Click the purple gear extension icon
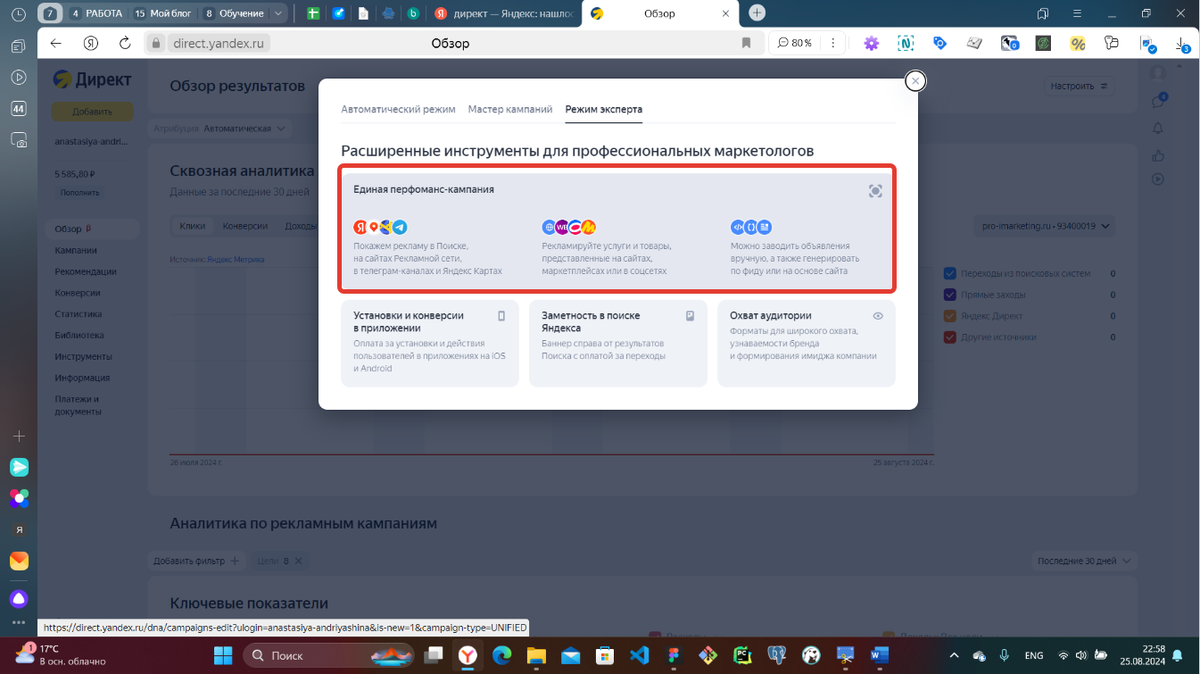1200x674 pixels. [871, 43]
